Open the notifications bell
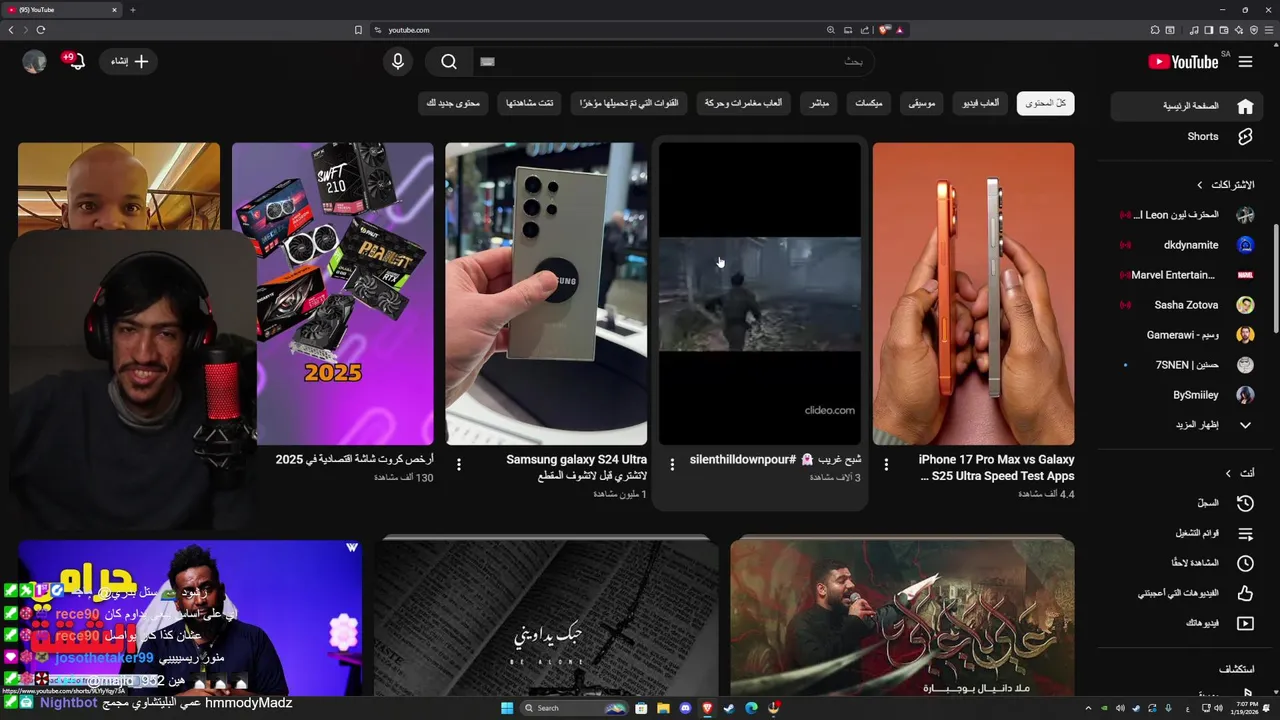Viewport: 1280px width, 720px height. point(77,62)
